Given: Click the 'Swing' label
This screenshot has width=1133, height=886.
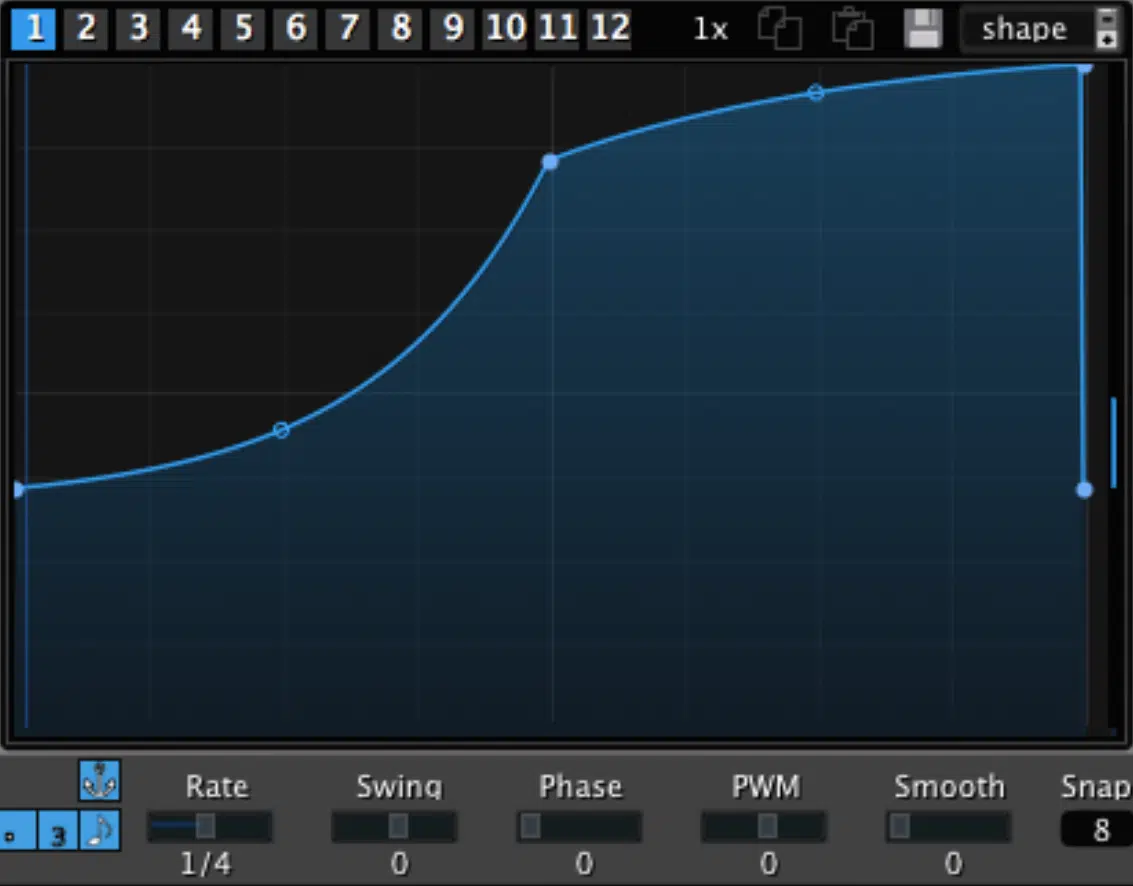Looking at the screenshot, I should [x=399, y=786].
